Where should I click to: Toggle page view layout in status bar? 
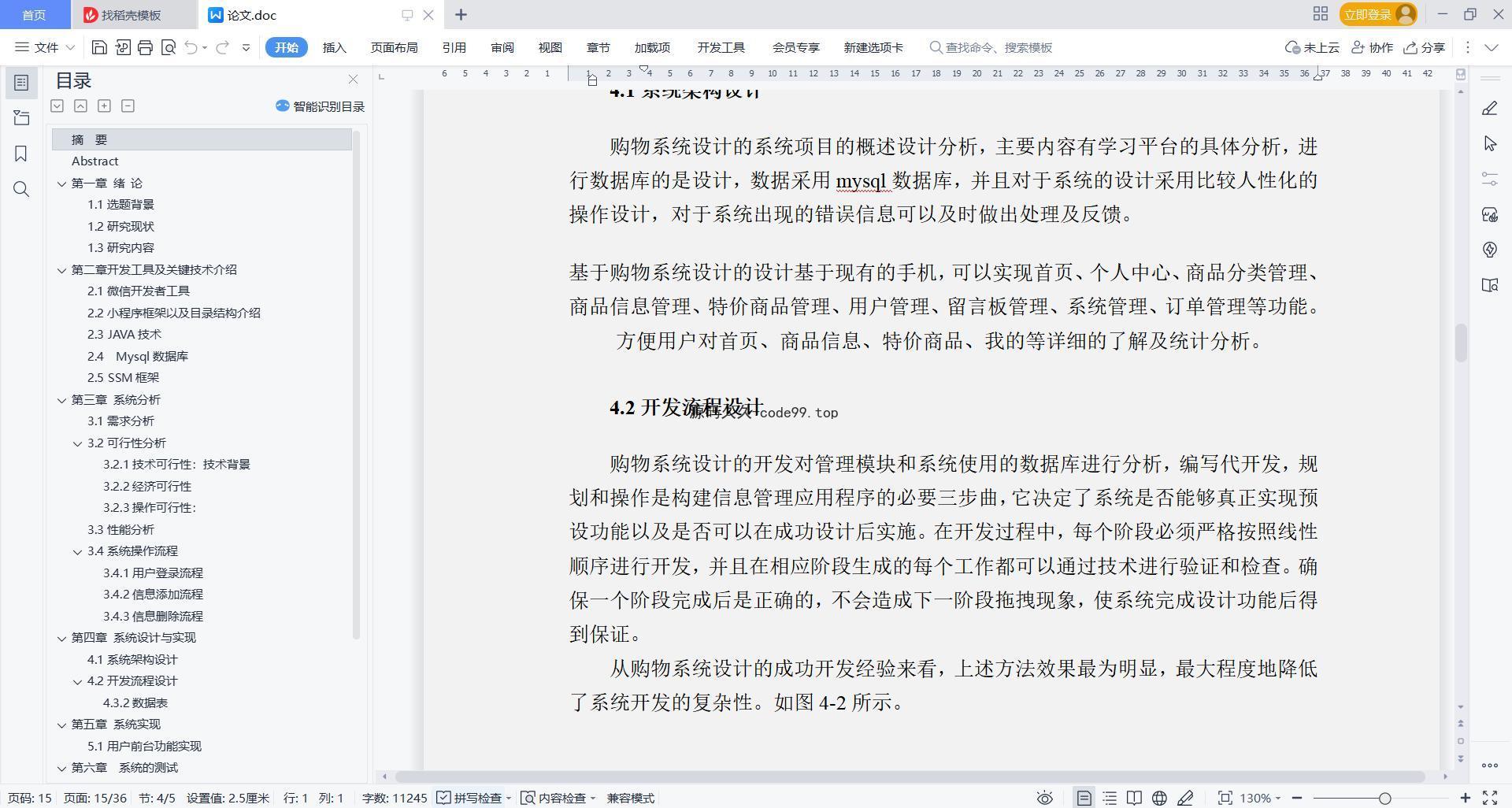[1084, 798]
